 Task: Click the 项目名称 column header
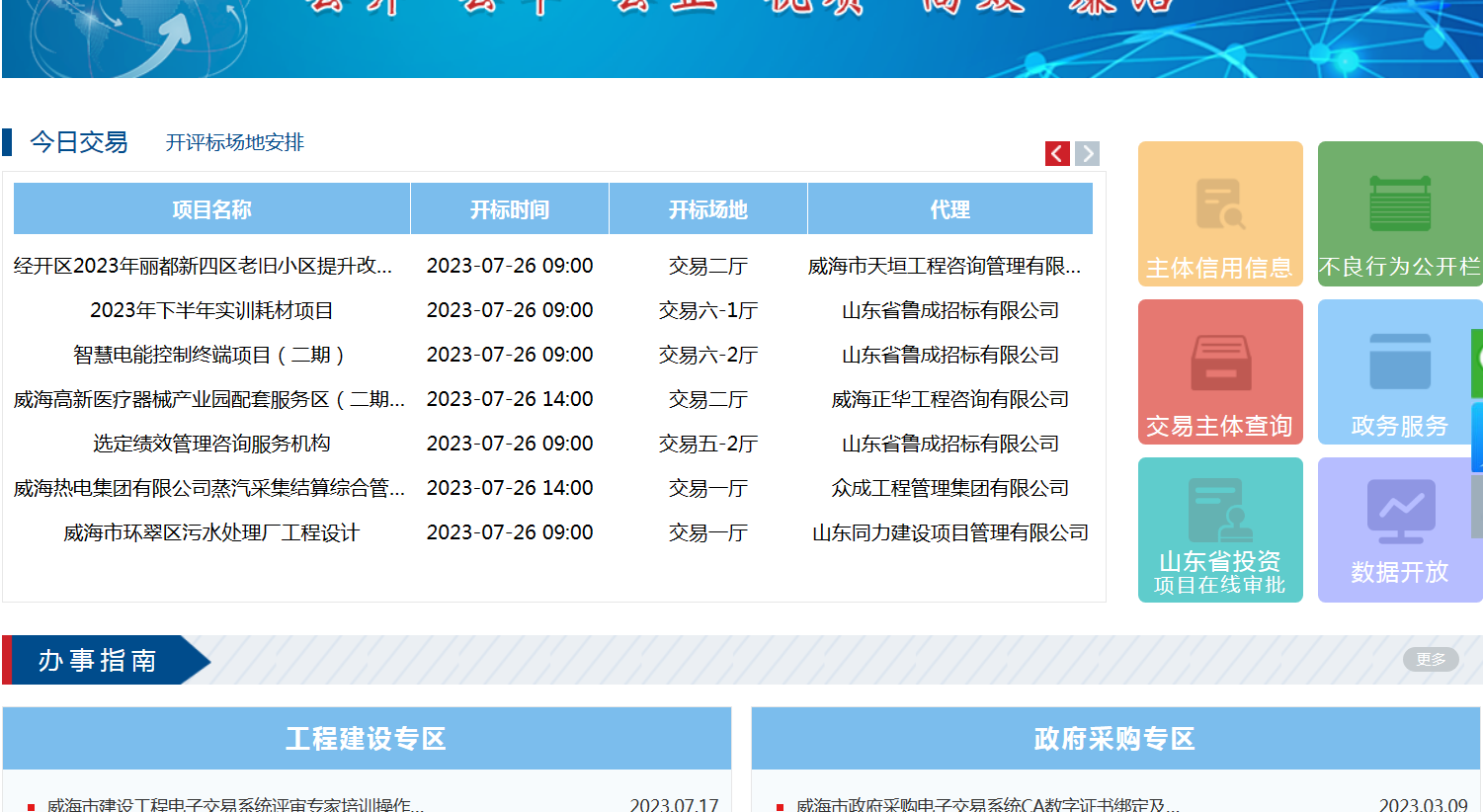tap(211, 209)
